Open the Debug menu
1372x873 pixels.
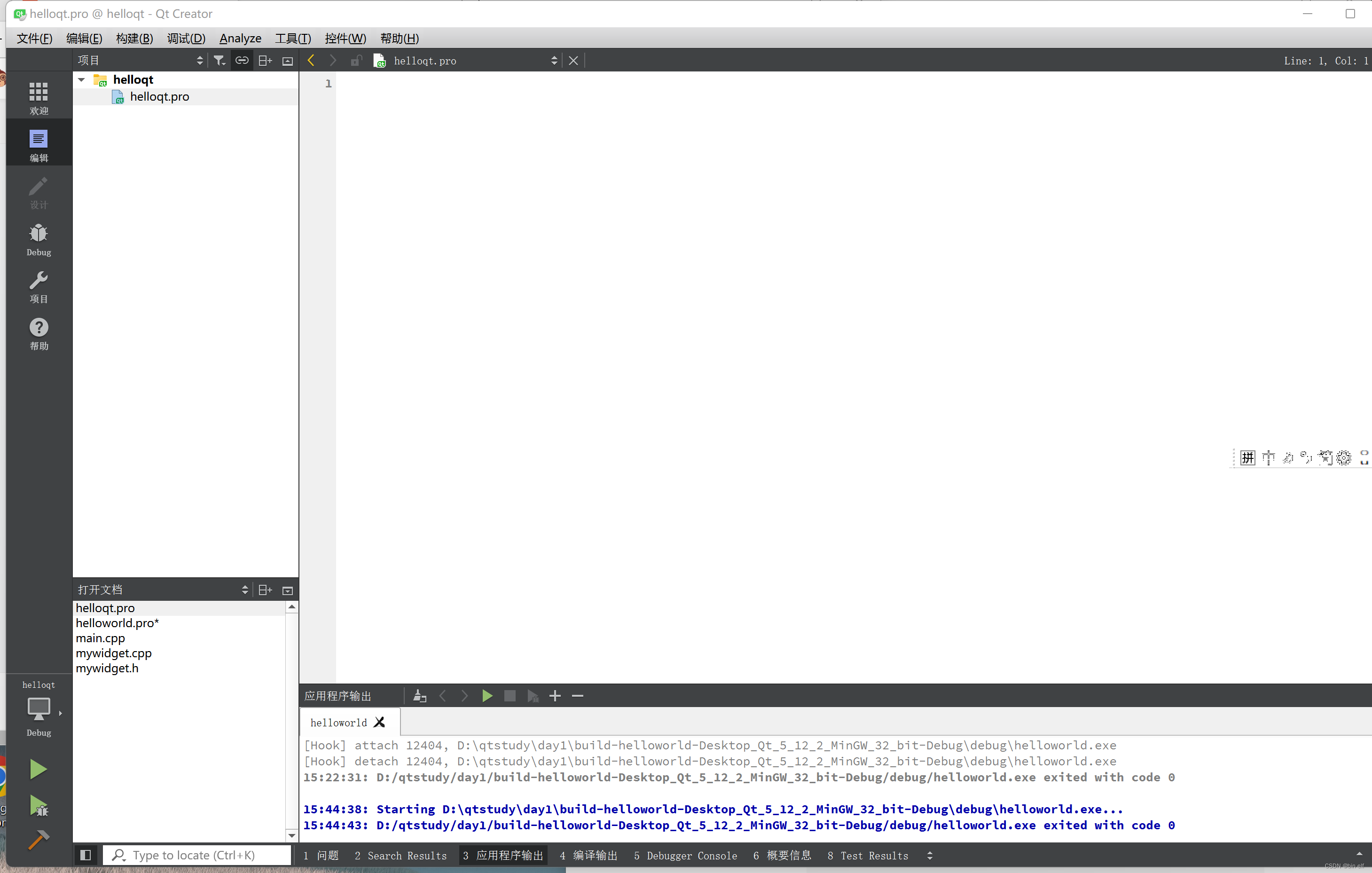point(186,38)
